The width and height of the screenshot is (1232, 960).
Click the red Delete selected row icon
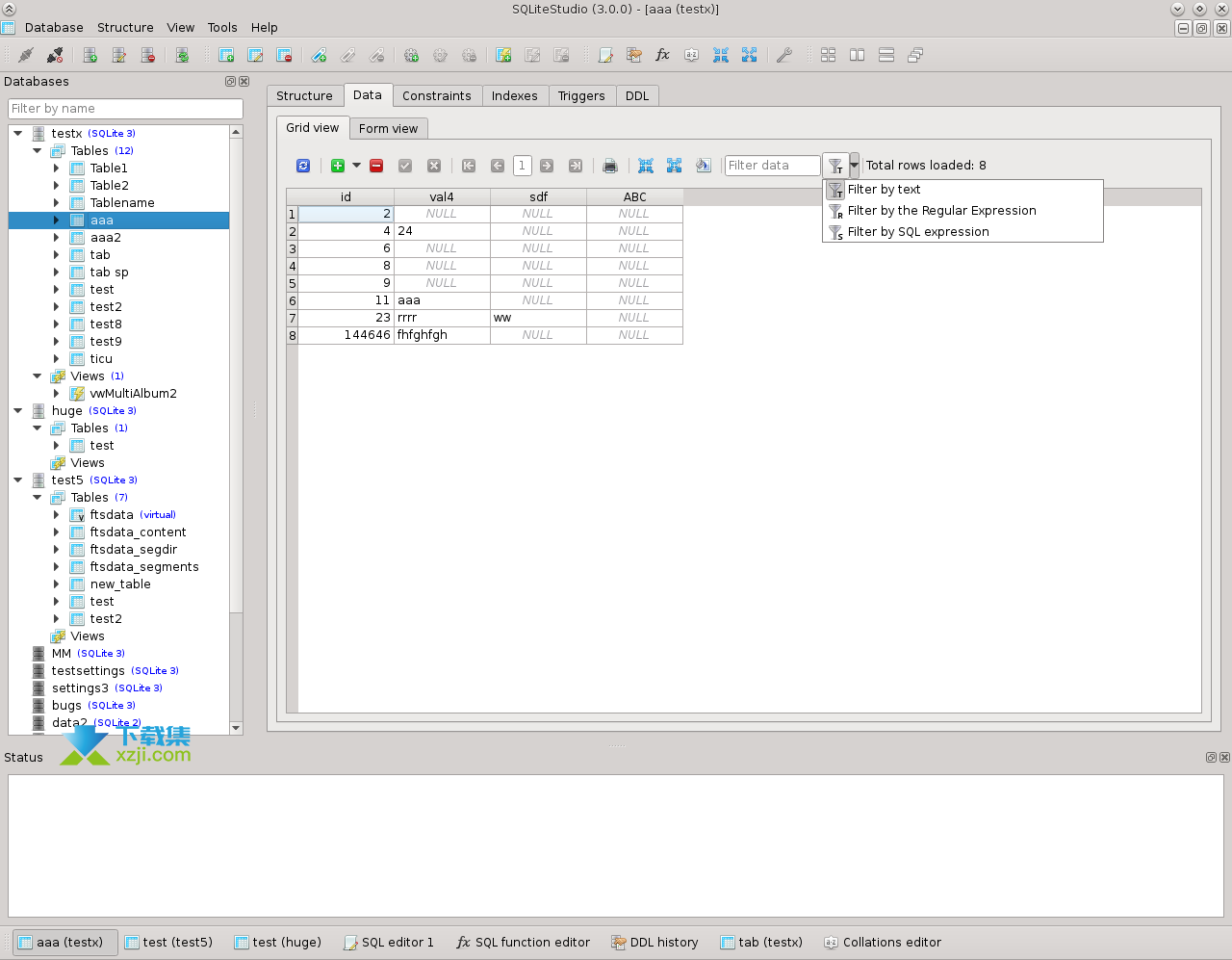[376, 166]
